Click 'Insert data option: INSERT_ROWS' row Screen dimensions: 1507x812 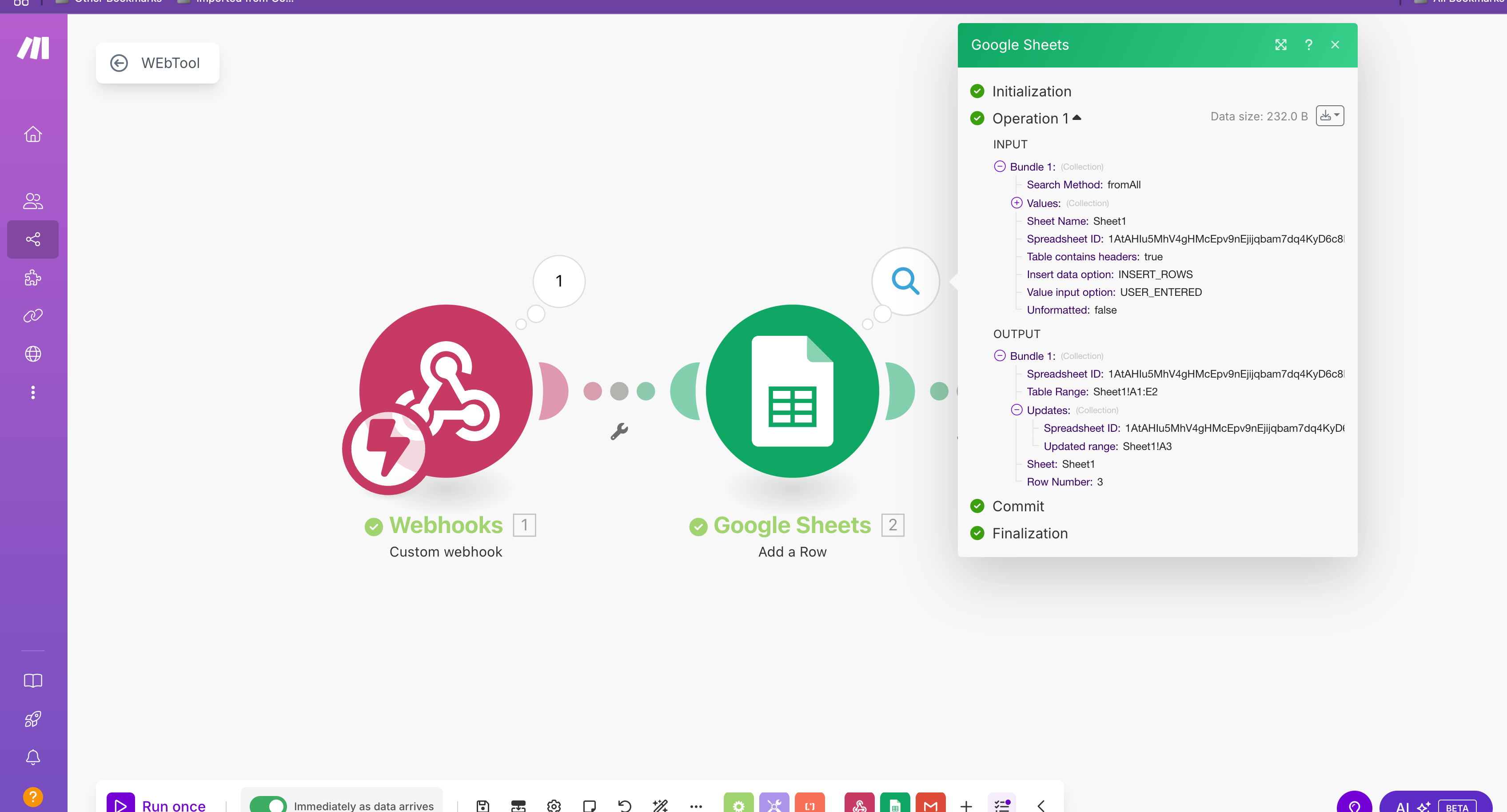(1109, 275)
